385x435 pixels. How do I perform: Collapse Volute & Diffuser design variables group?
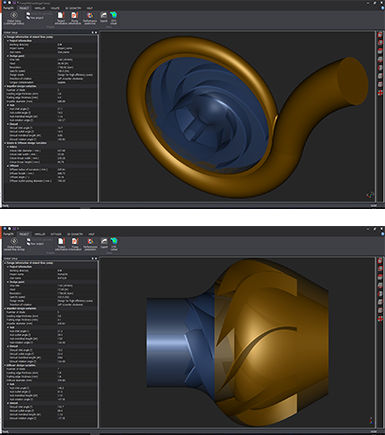point(5,143)
